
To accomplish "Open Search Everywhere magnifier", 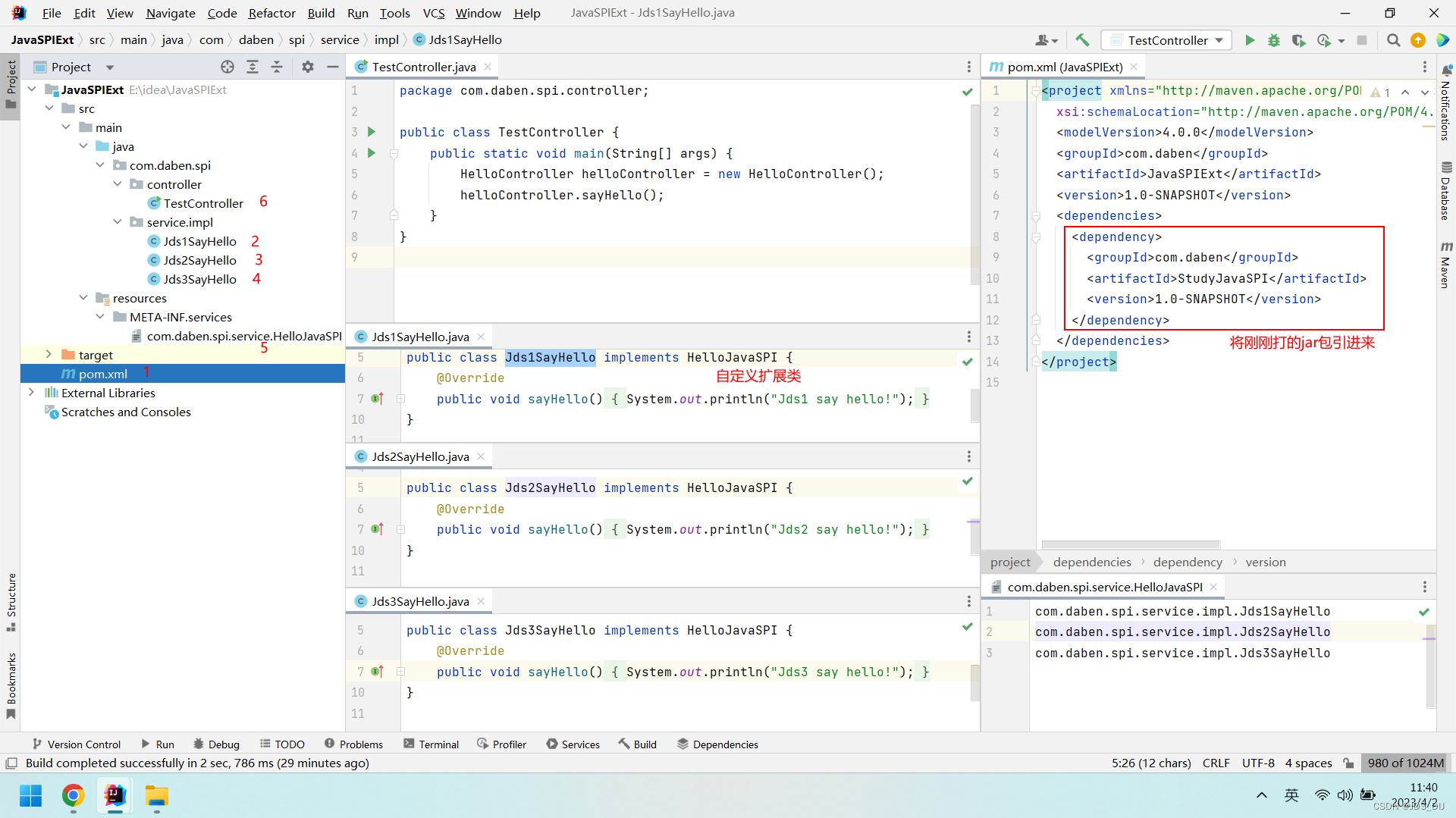I will tap(1393, 40).
